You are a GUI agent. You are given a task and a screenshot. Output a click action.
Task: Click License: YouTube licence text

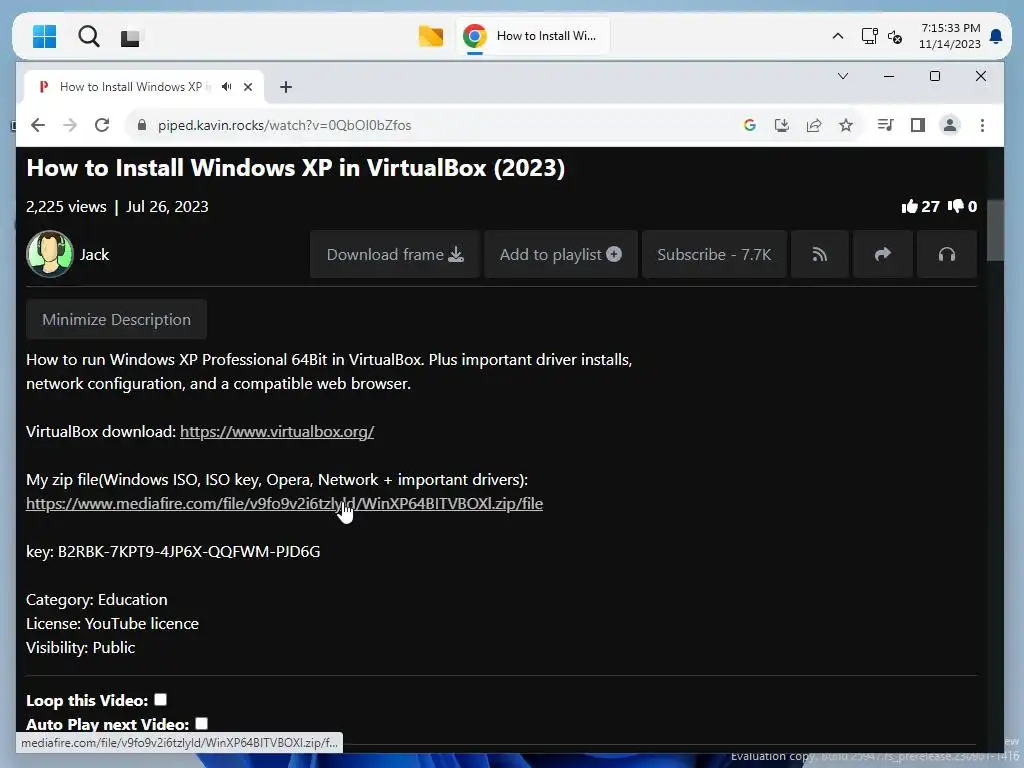[x=112, y=624]
